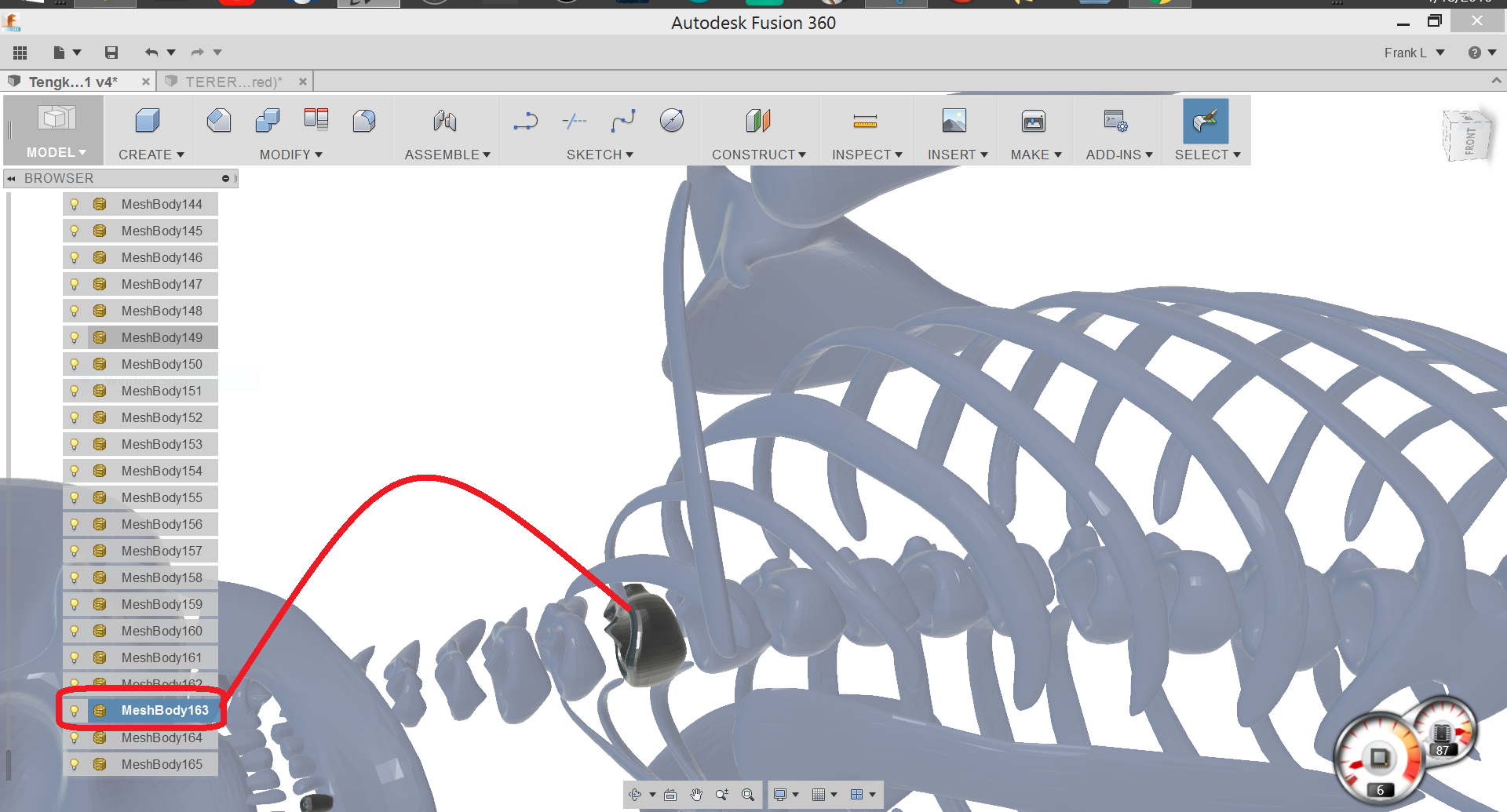This screenshot has height=812, width=1507.
Task: Click the Make 3D Print icon
Action: 1034,121
